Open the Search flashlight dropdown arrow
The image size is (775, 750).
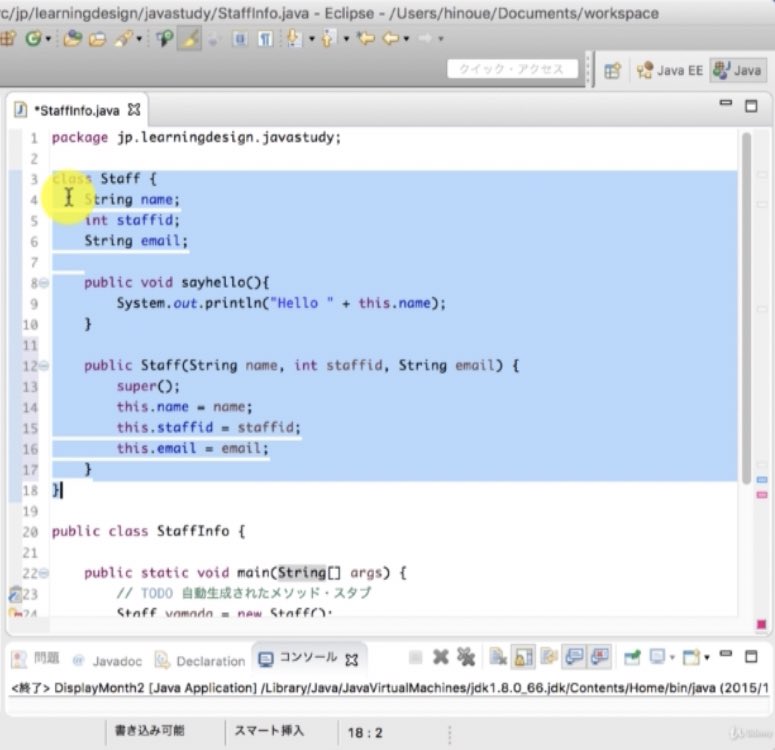139,39
